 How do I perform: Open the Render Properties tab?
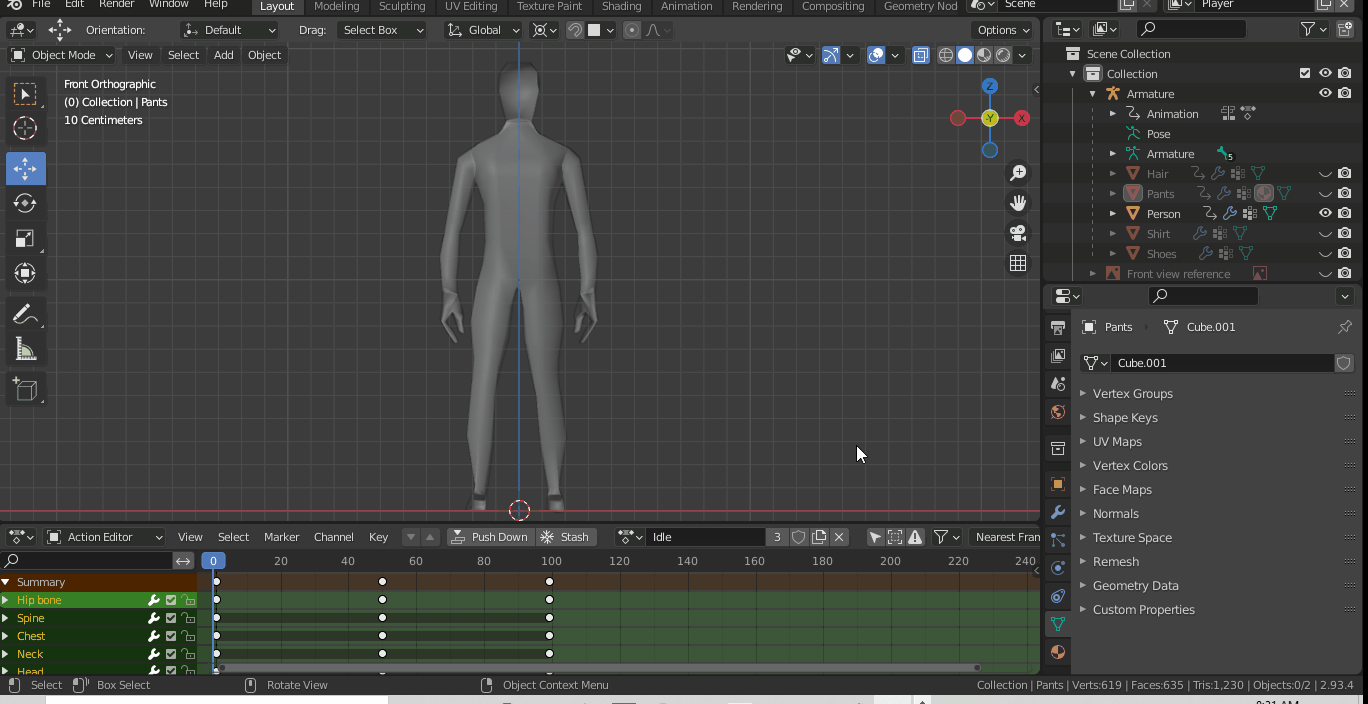[x=1057, y=326]
